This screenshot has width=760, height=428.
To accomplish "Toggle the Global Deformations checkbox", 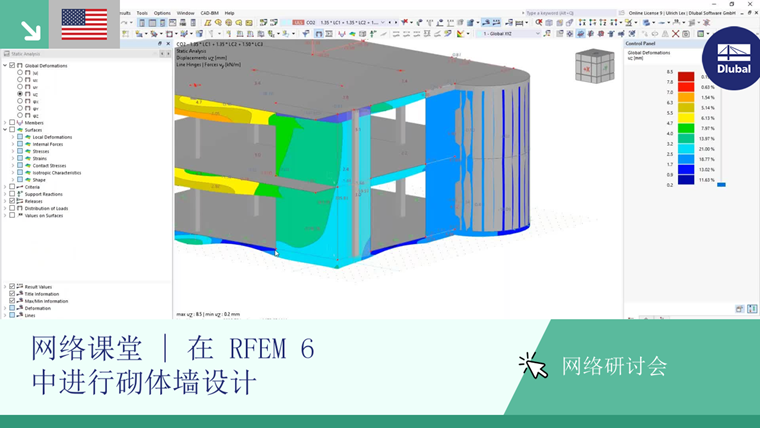I will pos(12,65).
